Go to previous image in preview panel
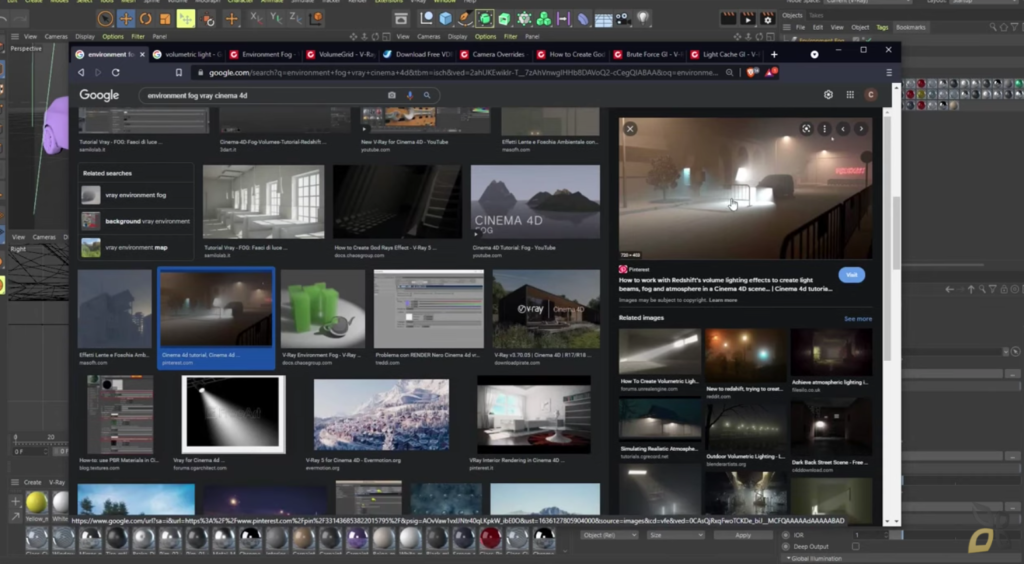The image size is (1024, 564). (842, 129)
